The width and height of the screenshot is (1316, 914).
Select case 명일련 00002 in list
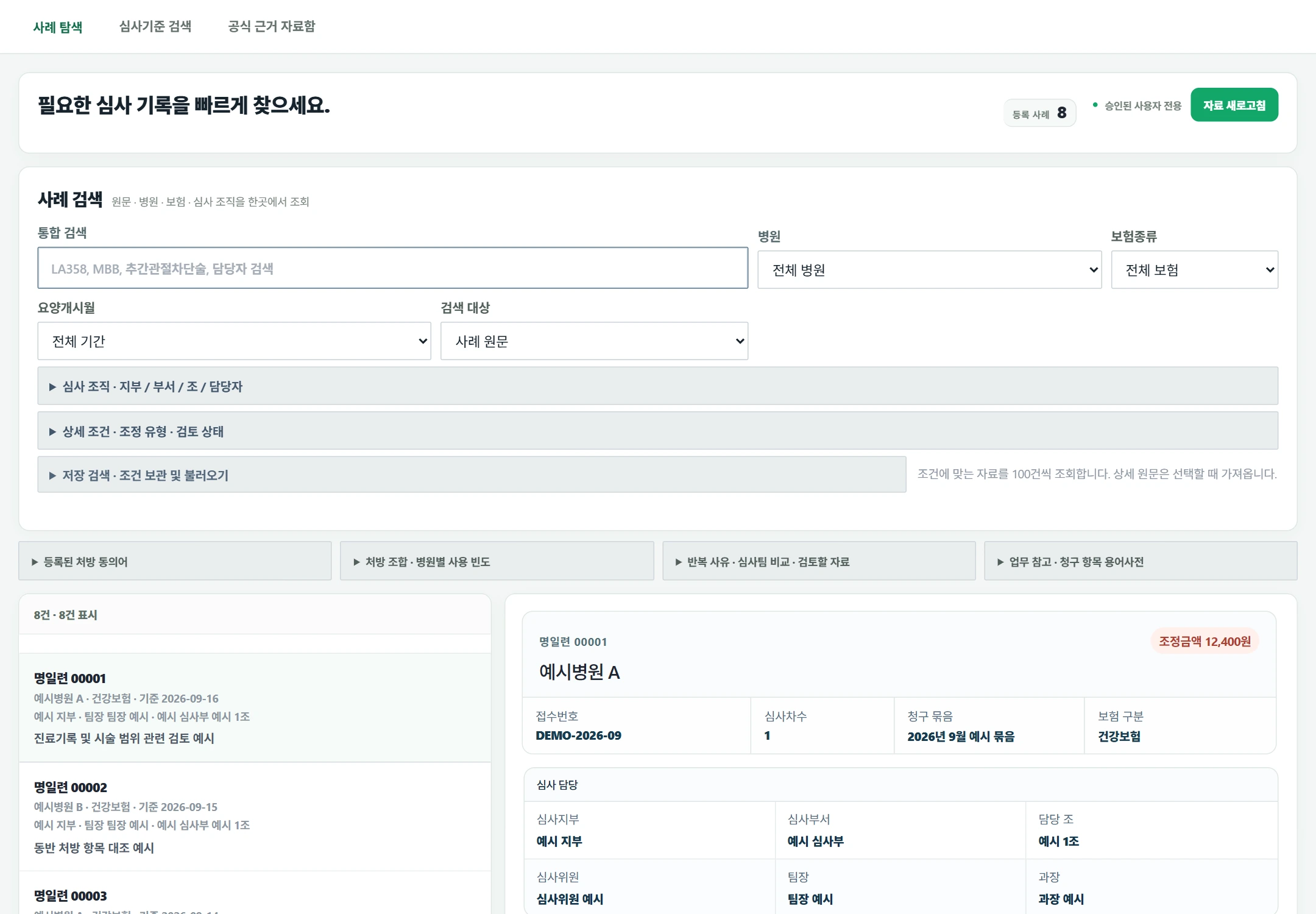[x=255, y=817]
